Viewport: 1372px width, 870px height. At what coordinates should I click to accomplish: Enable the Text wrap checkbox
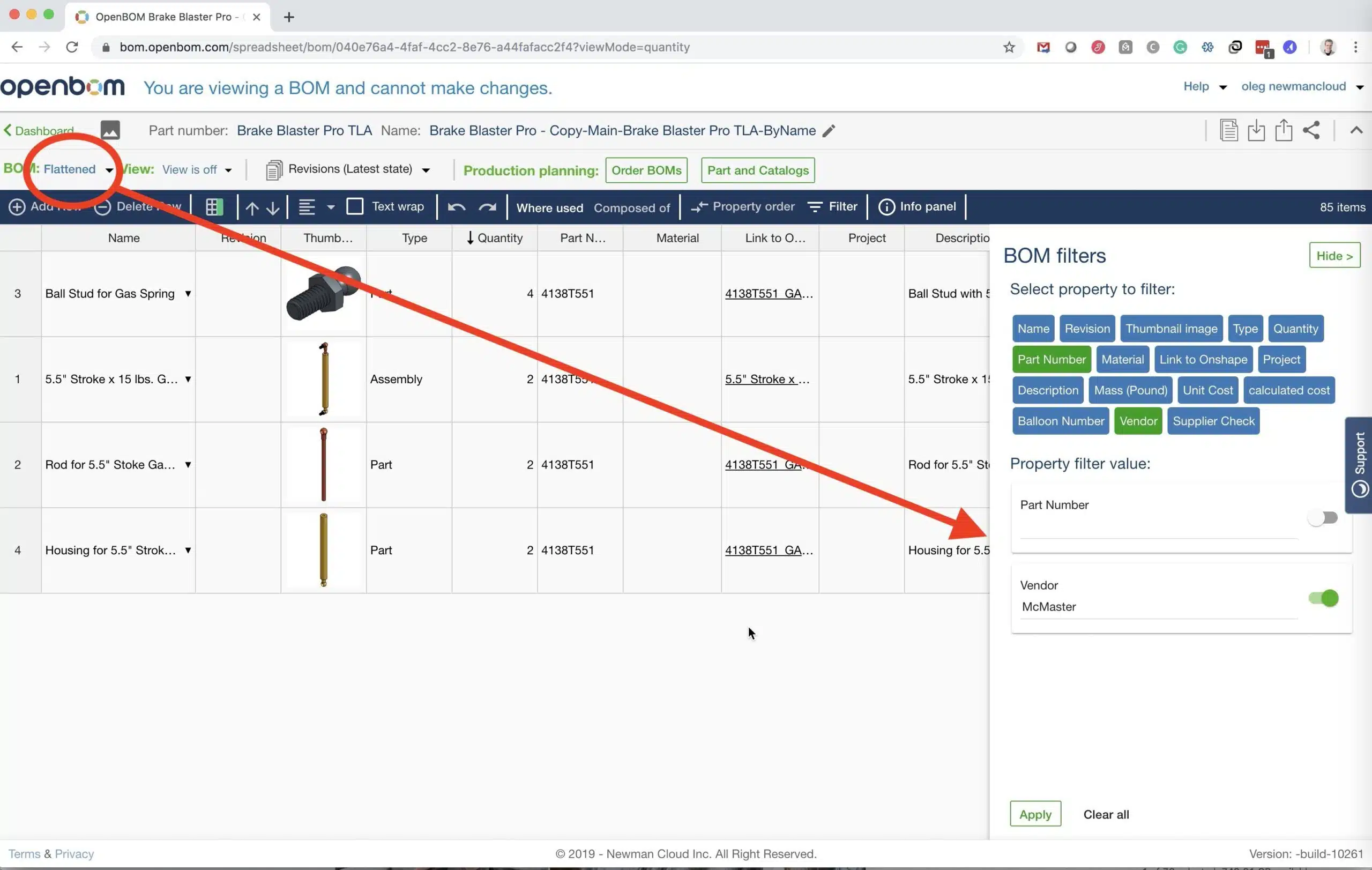click(355, 206)
